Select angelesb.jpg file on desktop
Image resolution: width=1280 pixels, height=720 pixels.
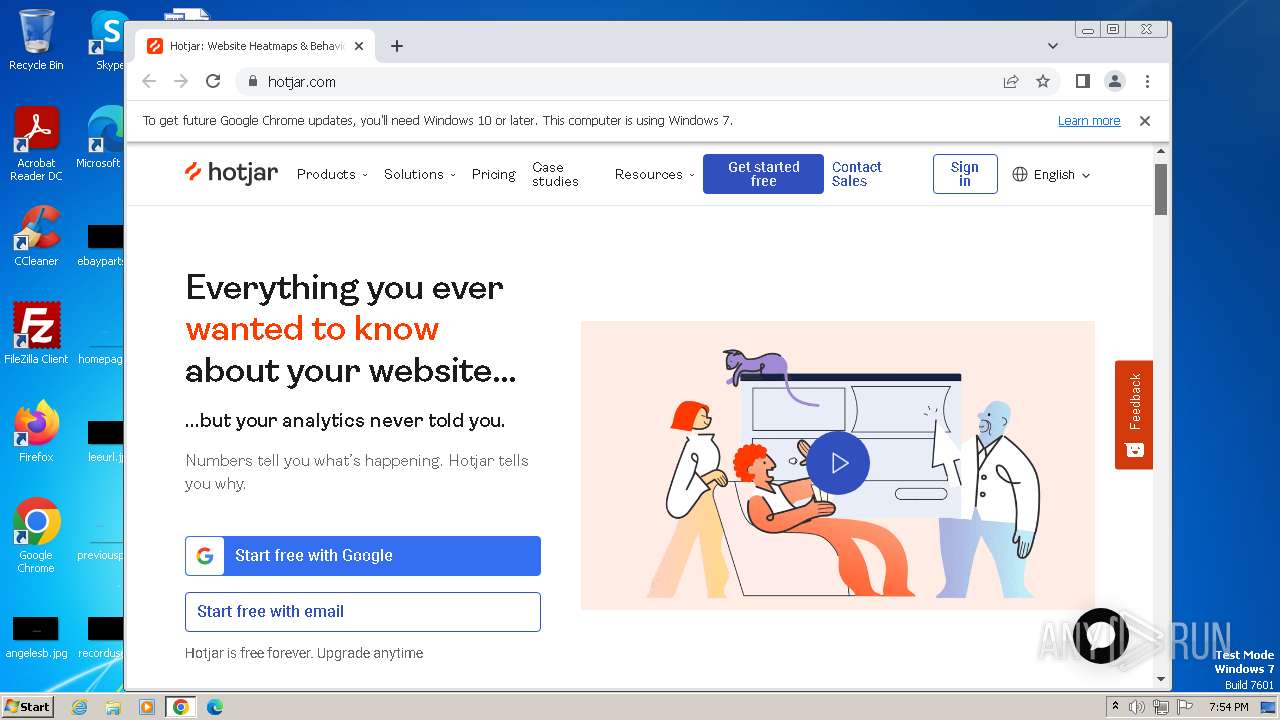pyautogui.click(x=36, y=638)
